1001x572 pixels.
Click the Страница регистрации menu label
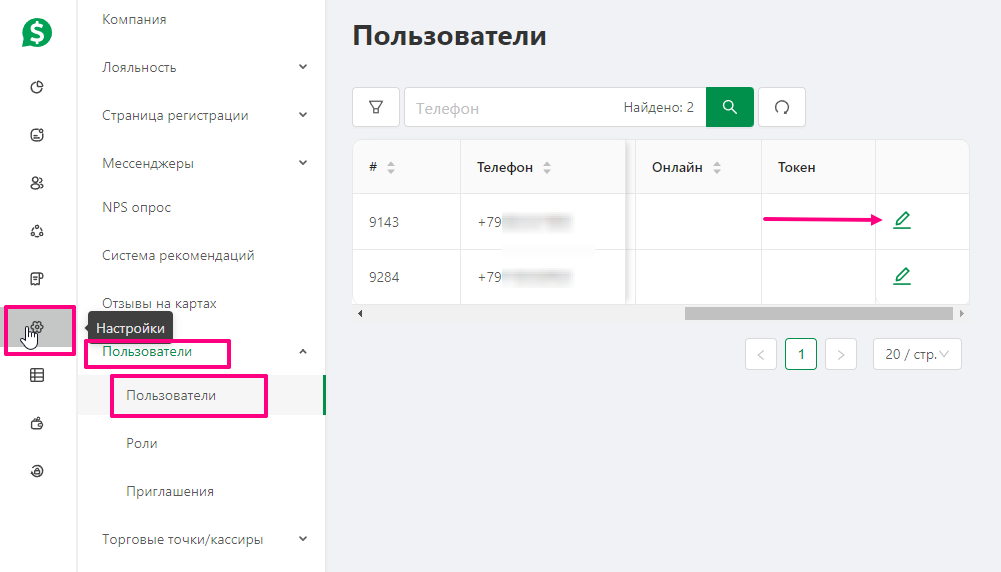pyautogui.click(x=175, y=116)
